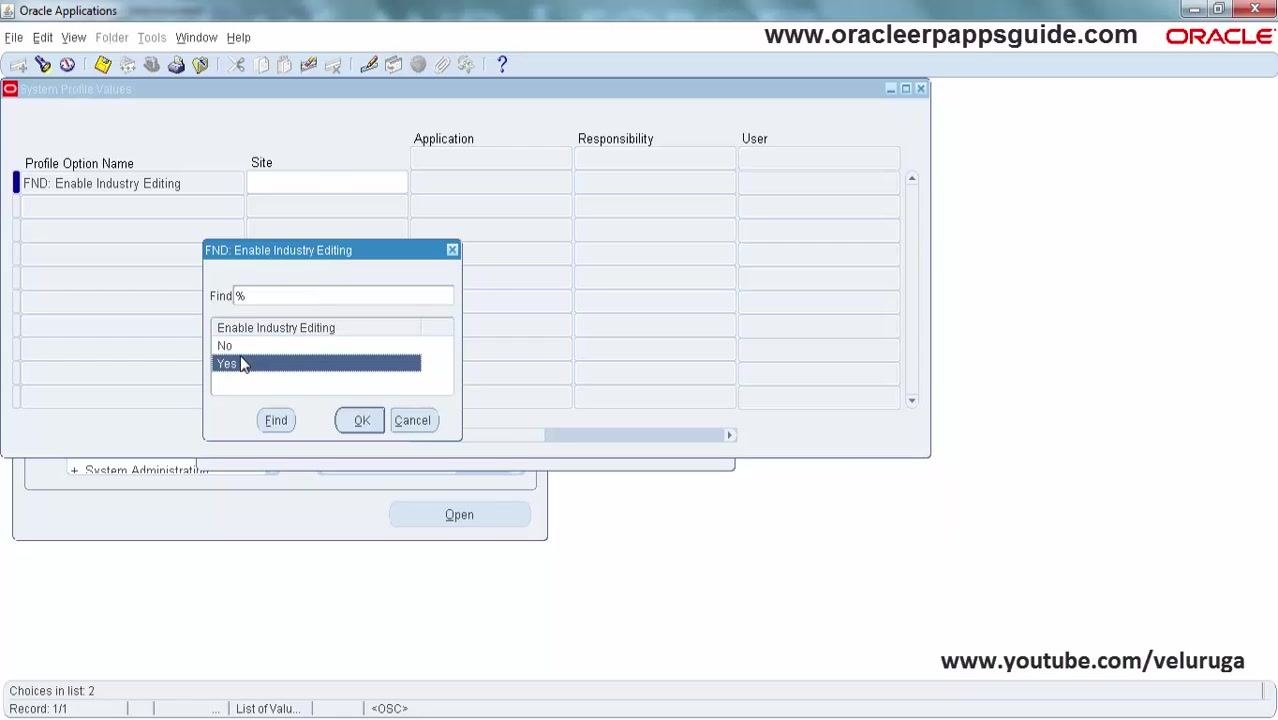Click the Save diskette toolbar icon

(x=103, y=65)
